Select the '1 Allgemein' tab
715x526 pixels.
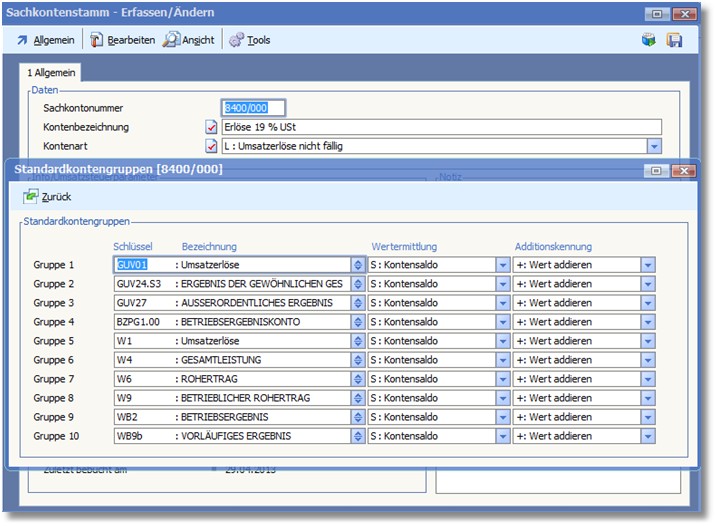point(50,73)
